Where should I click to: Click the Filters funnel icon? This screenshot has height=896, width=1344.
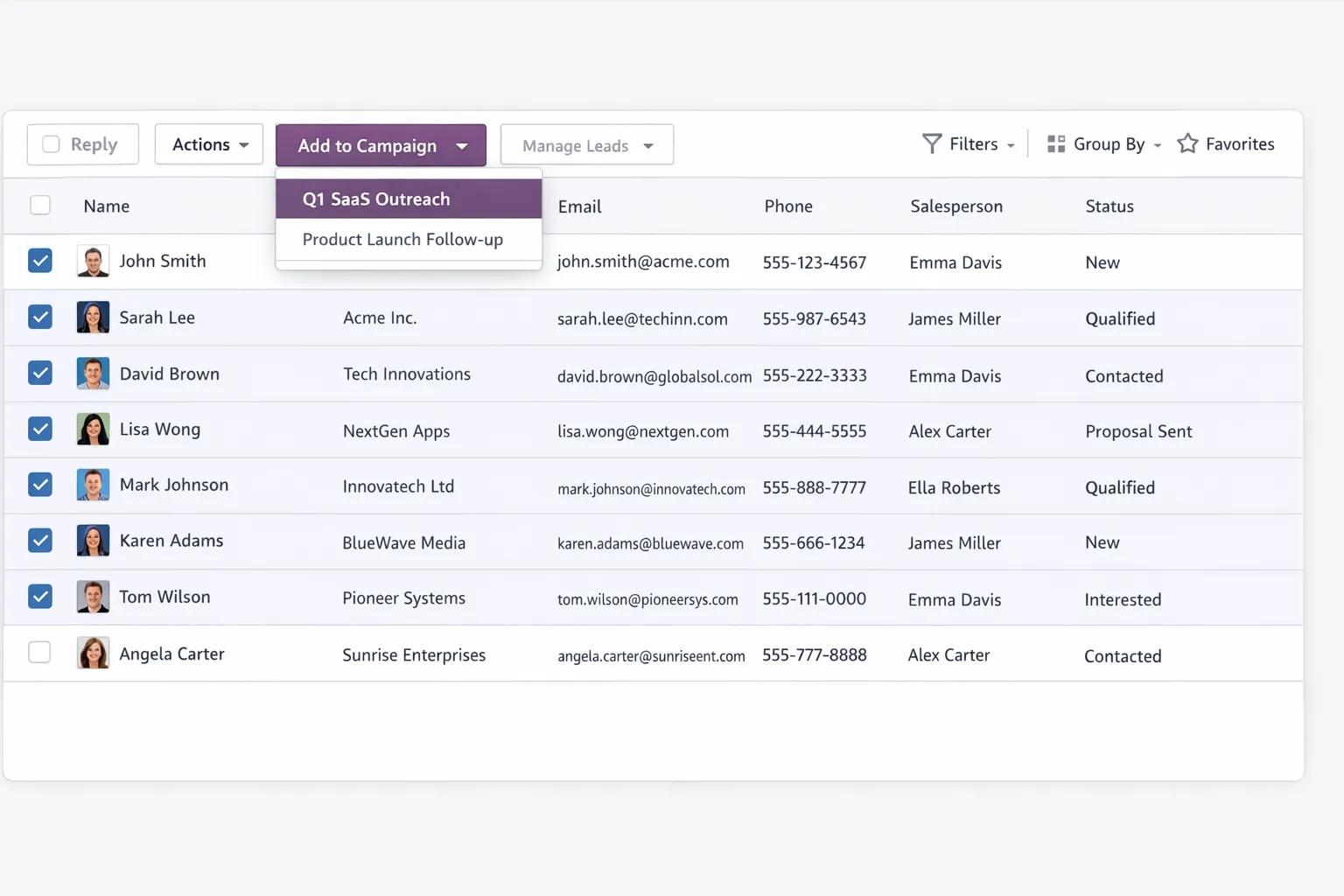pos(930,143)
